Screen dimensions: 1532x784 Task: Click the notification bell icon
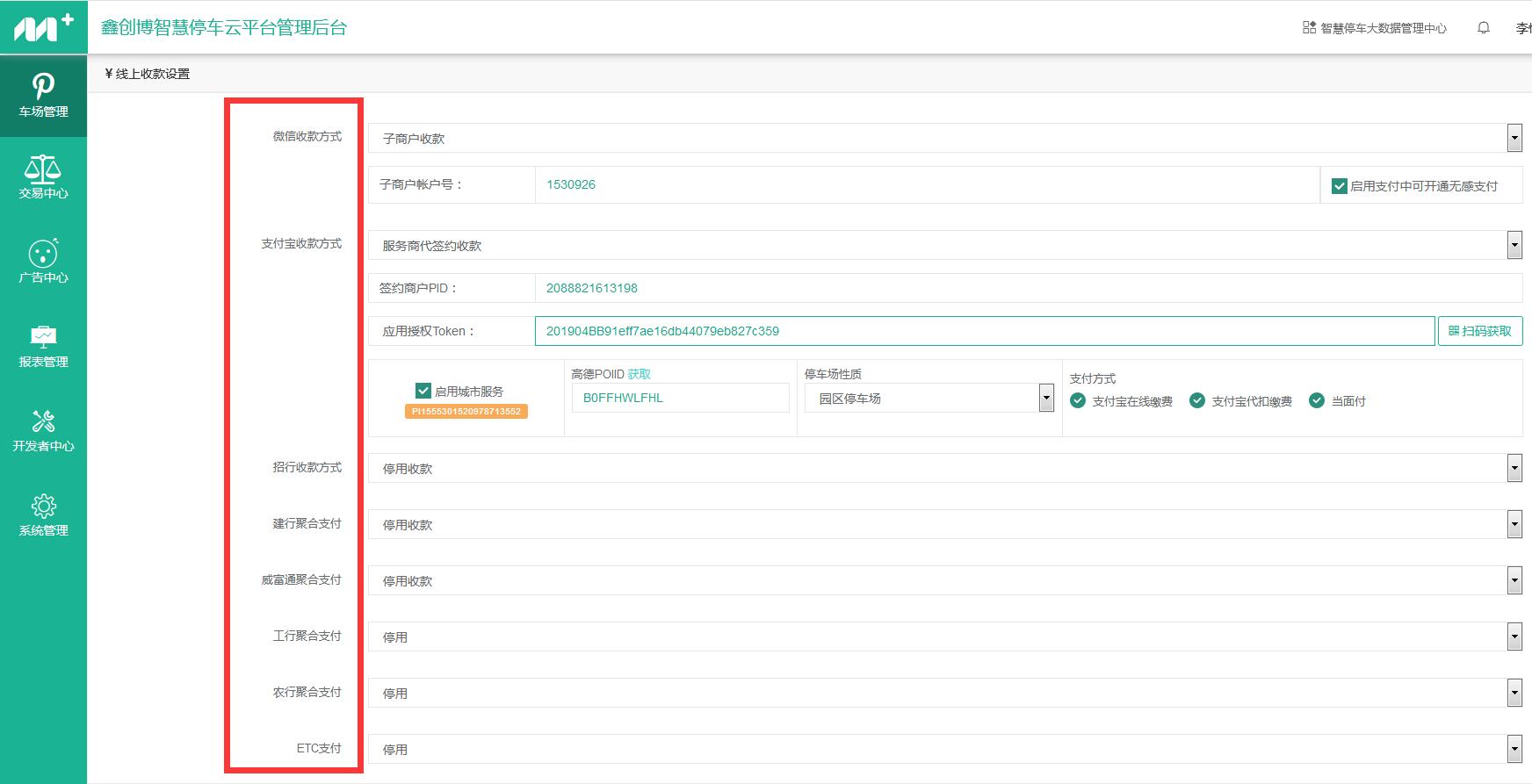coord(1483,28)
